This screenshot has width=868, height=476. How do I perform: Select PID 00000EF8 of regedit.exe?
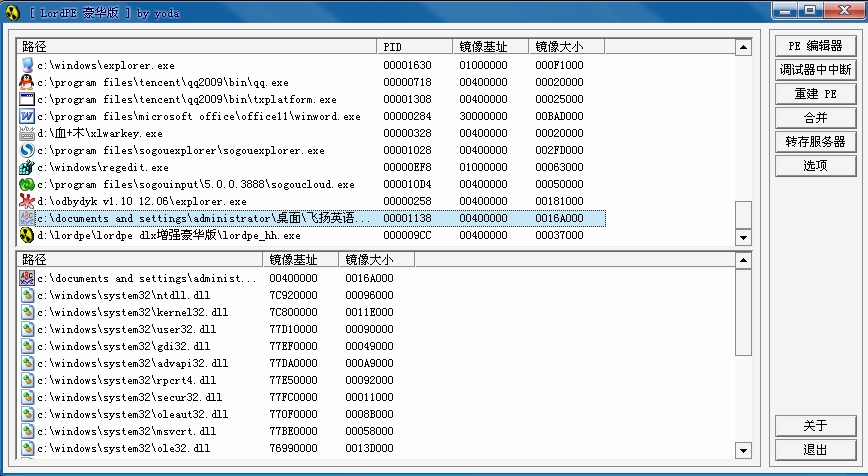tap(407, 167)
